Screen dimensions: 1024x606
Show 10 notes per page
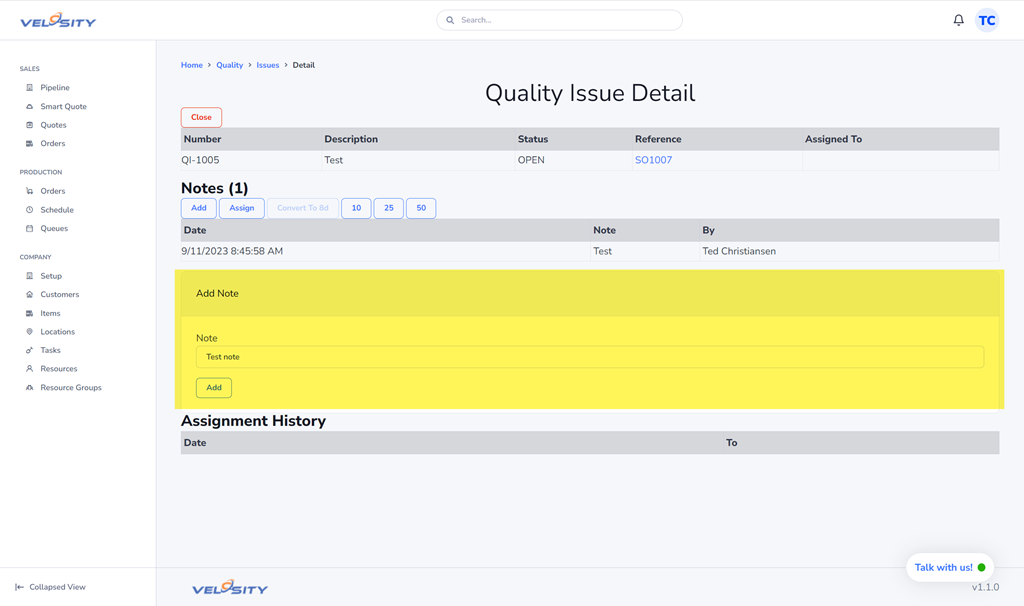coord(356,208)
